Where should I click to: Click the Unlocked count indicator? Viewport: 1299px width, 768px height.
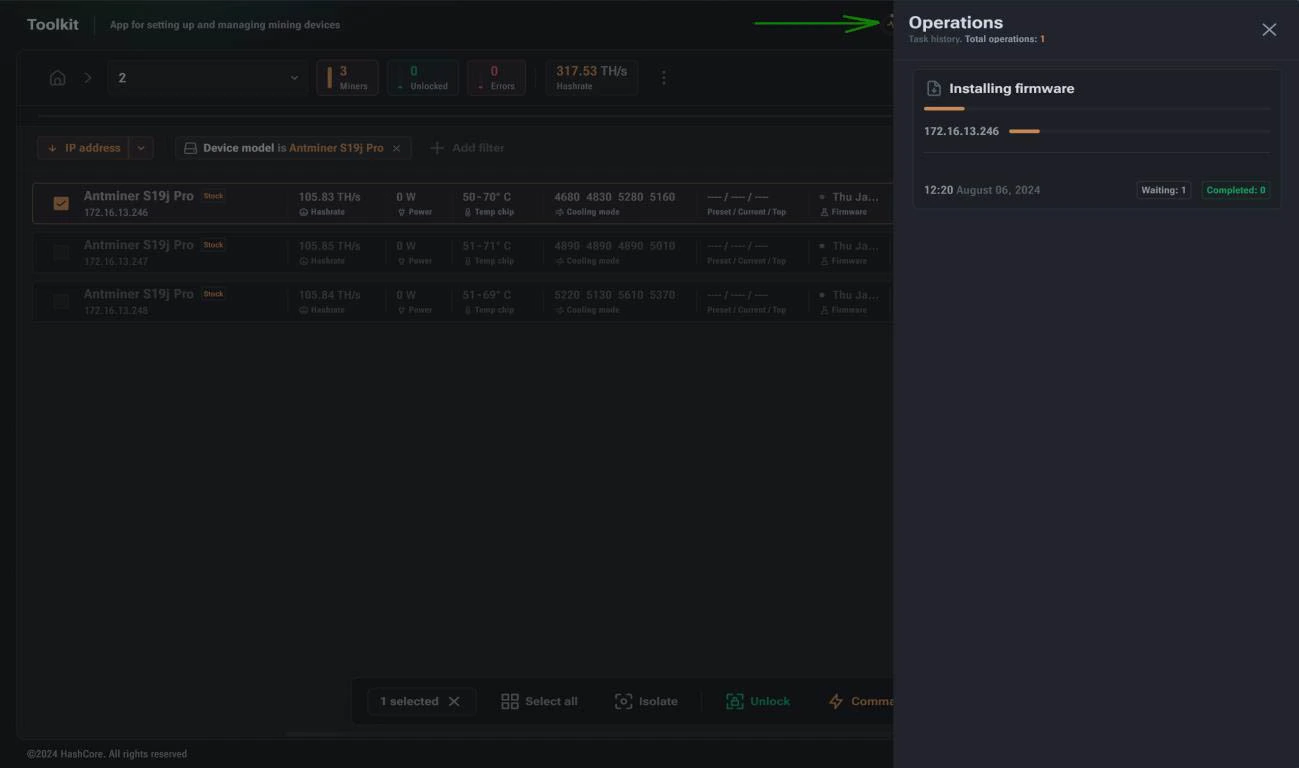click(423, 78)
